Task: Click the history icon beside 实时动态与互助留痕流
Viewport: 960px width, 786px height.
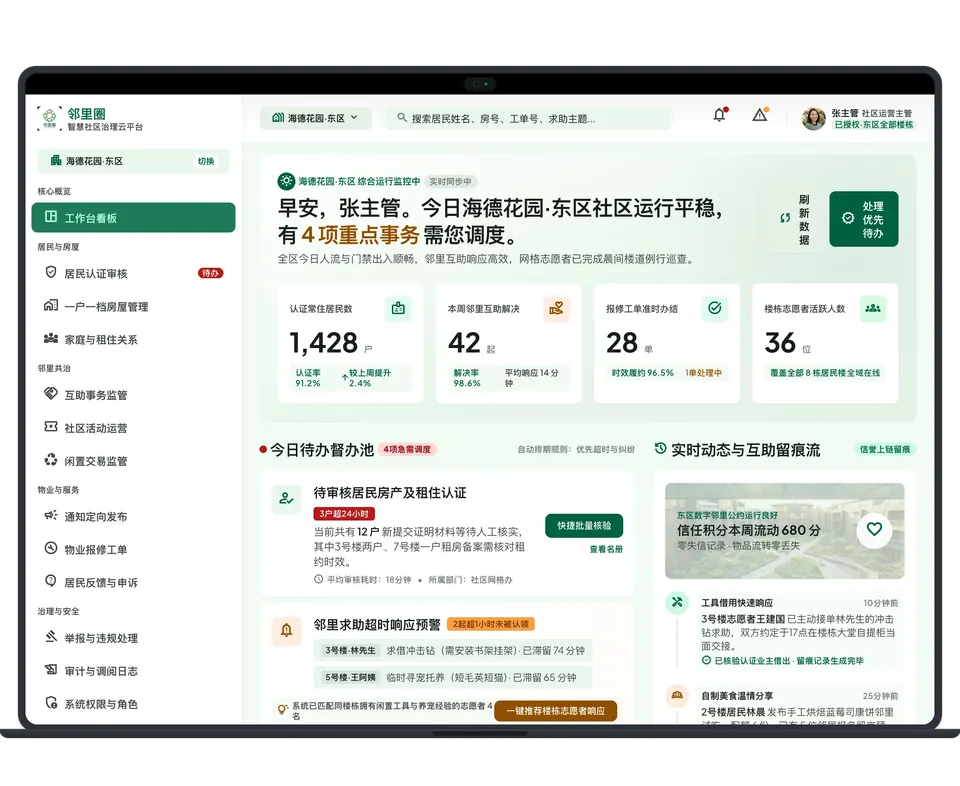Action: coord(660,449)
